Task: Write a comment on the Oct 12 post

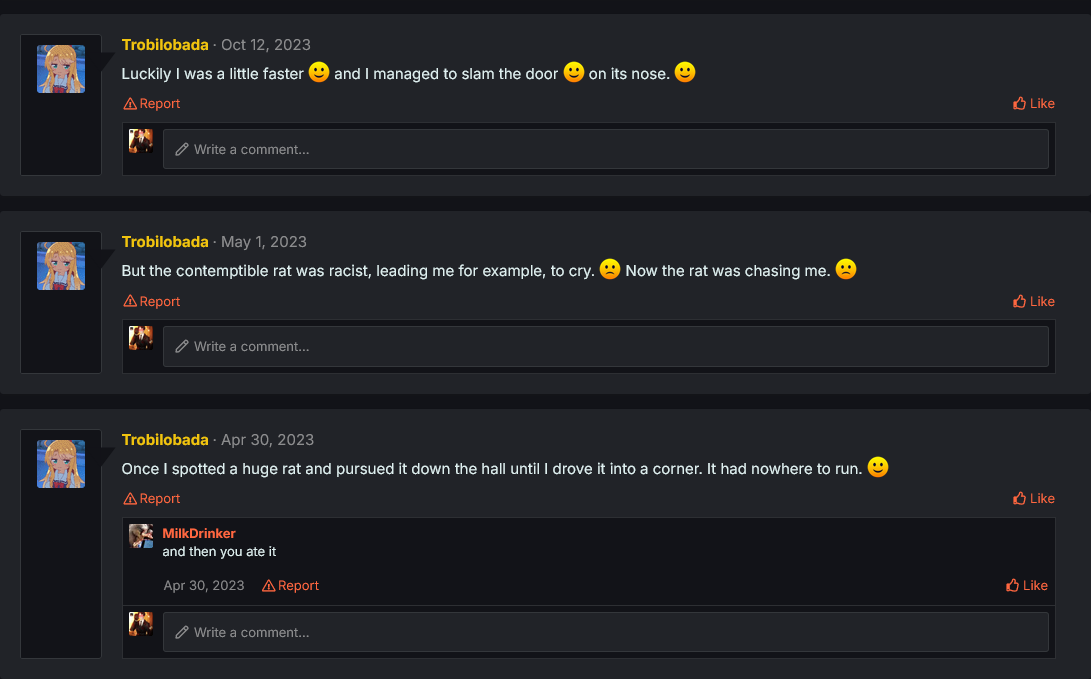Action: pyautogui.click(x=605, y=150)
